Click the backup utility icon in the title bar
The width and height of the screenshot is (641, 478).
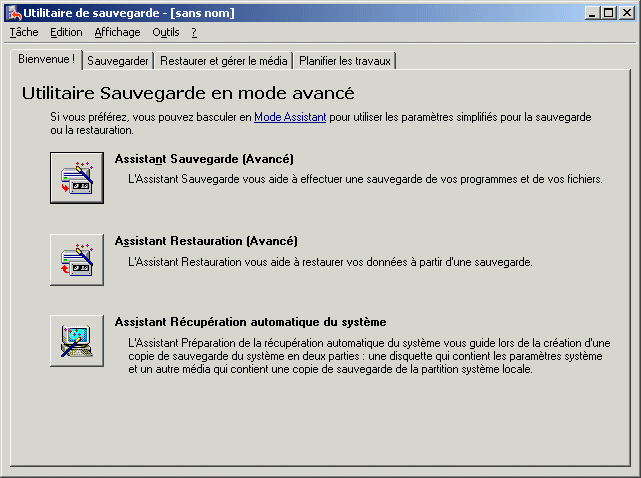[x=13, y=12]
